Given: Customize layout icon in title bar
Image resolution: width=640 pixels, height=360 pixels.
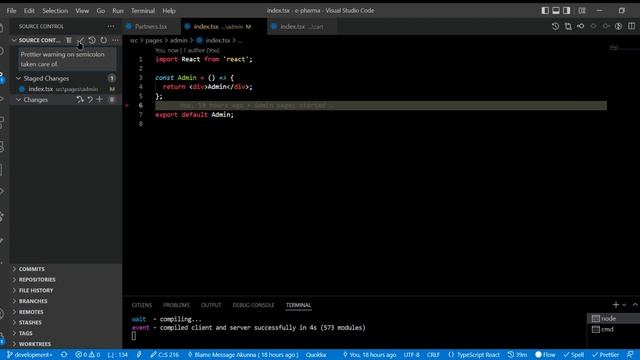Looking at the screenshot, I should point(582,11).
